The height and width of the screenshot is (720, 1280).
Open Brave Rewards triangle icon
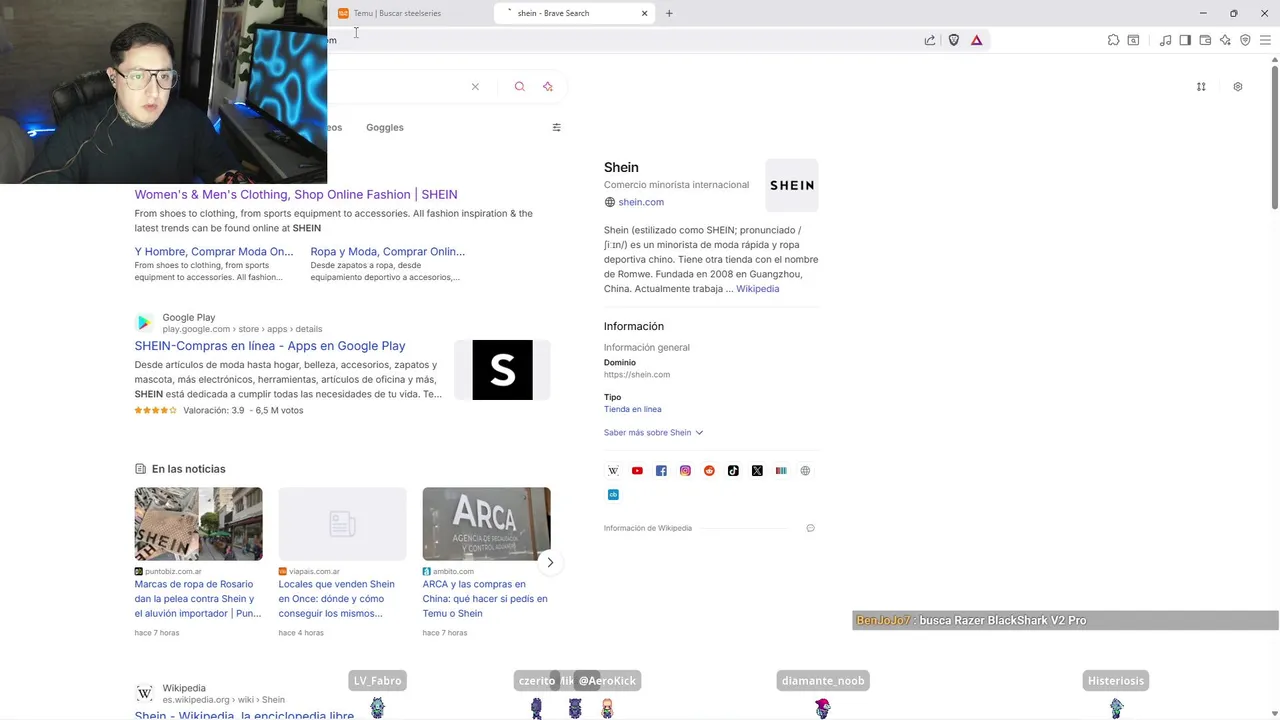point(977,40)
